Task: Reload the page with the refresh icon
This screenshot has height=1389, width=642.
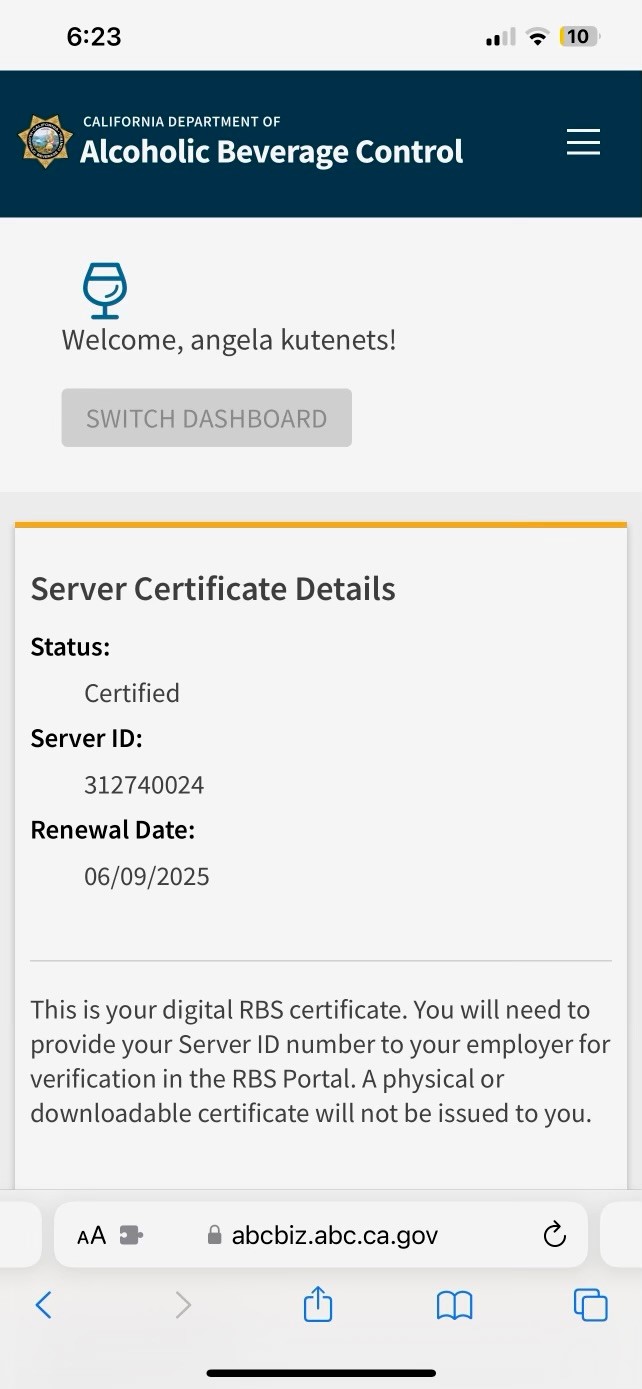Action: [554, 1236]
